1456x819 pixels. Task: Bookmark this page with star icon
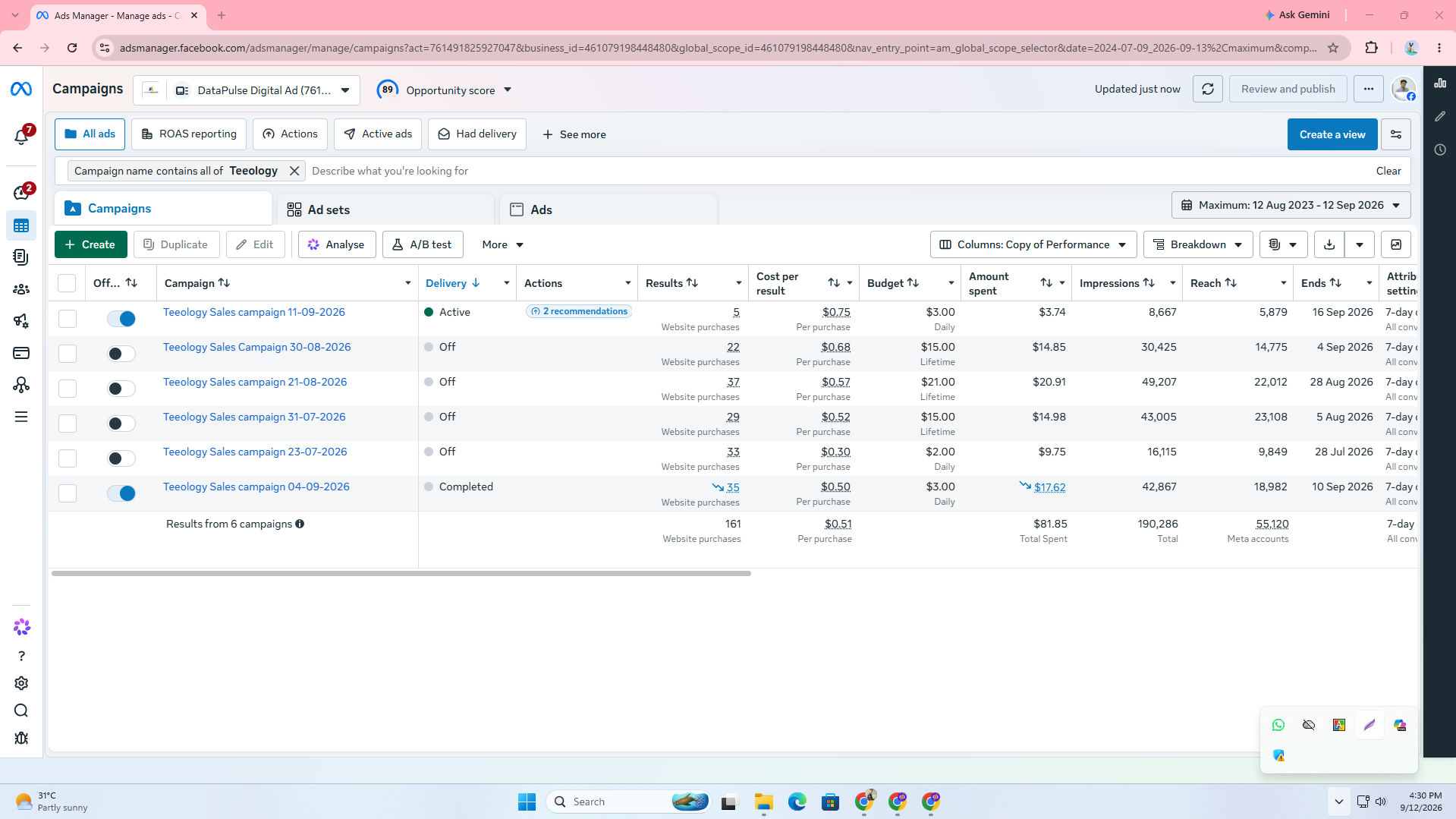point(1333,48)
